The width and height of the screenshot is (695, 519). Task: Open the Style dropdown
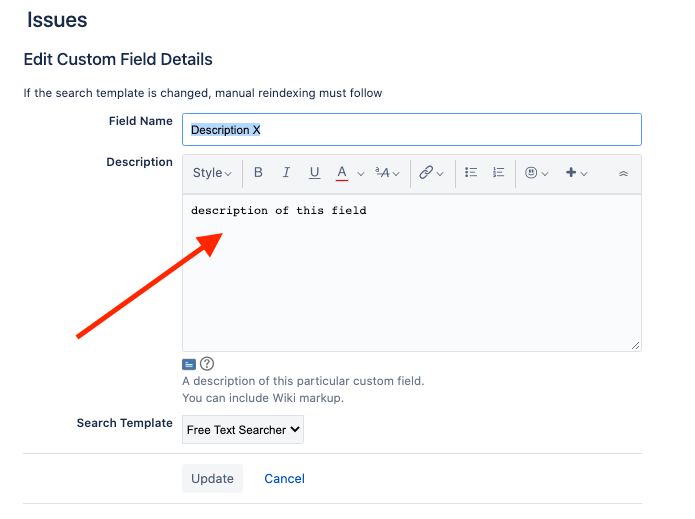[x=212, y=173]
